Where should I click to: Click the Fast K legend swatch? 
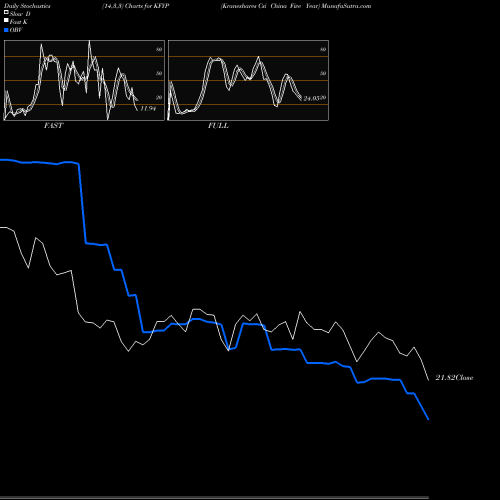click(x=6, y=20)
